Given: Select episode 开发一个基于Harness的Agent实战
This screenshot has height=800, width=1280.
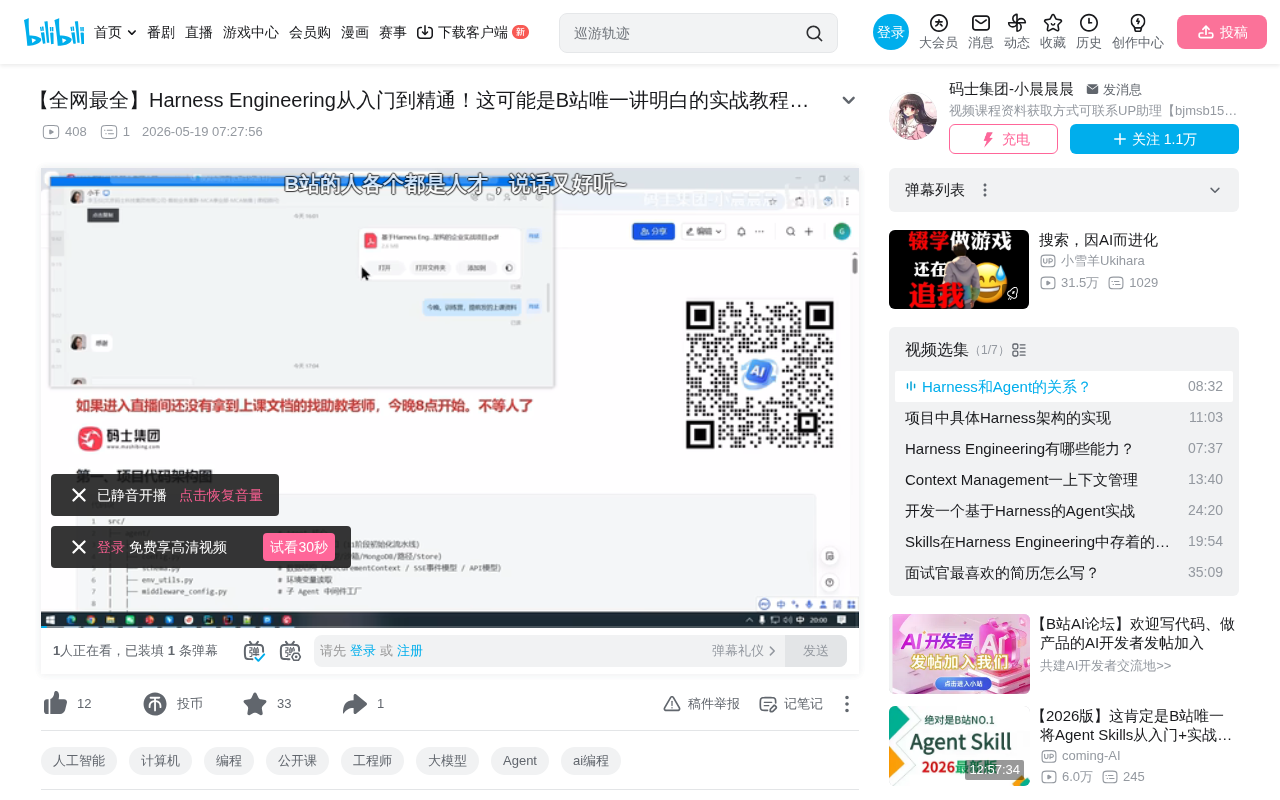Looking at the screenshot, I should [x=1064, y=511].
